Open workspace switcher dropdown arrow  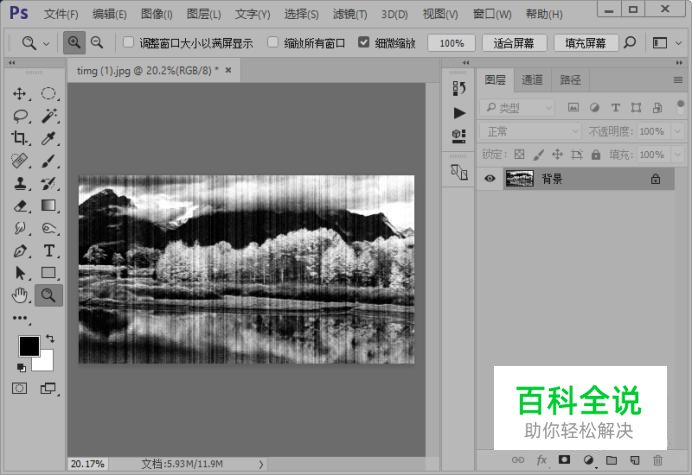click(x=679, y=43)
